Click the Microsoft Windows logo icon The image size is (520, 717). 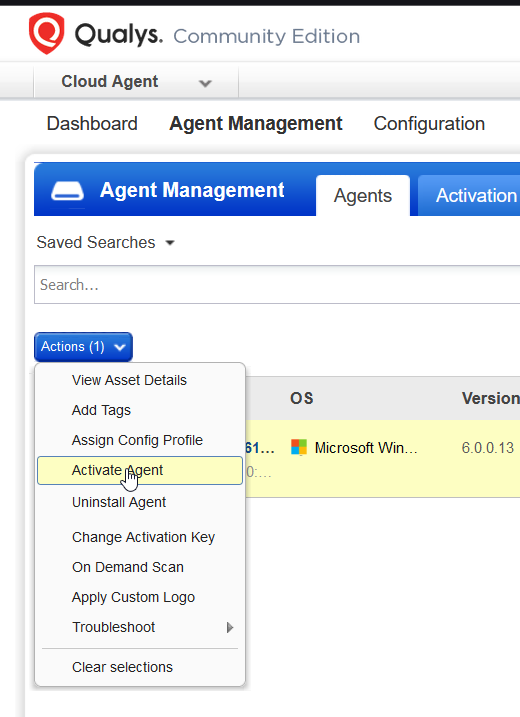click(299, 447)
